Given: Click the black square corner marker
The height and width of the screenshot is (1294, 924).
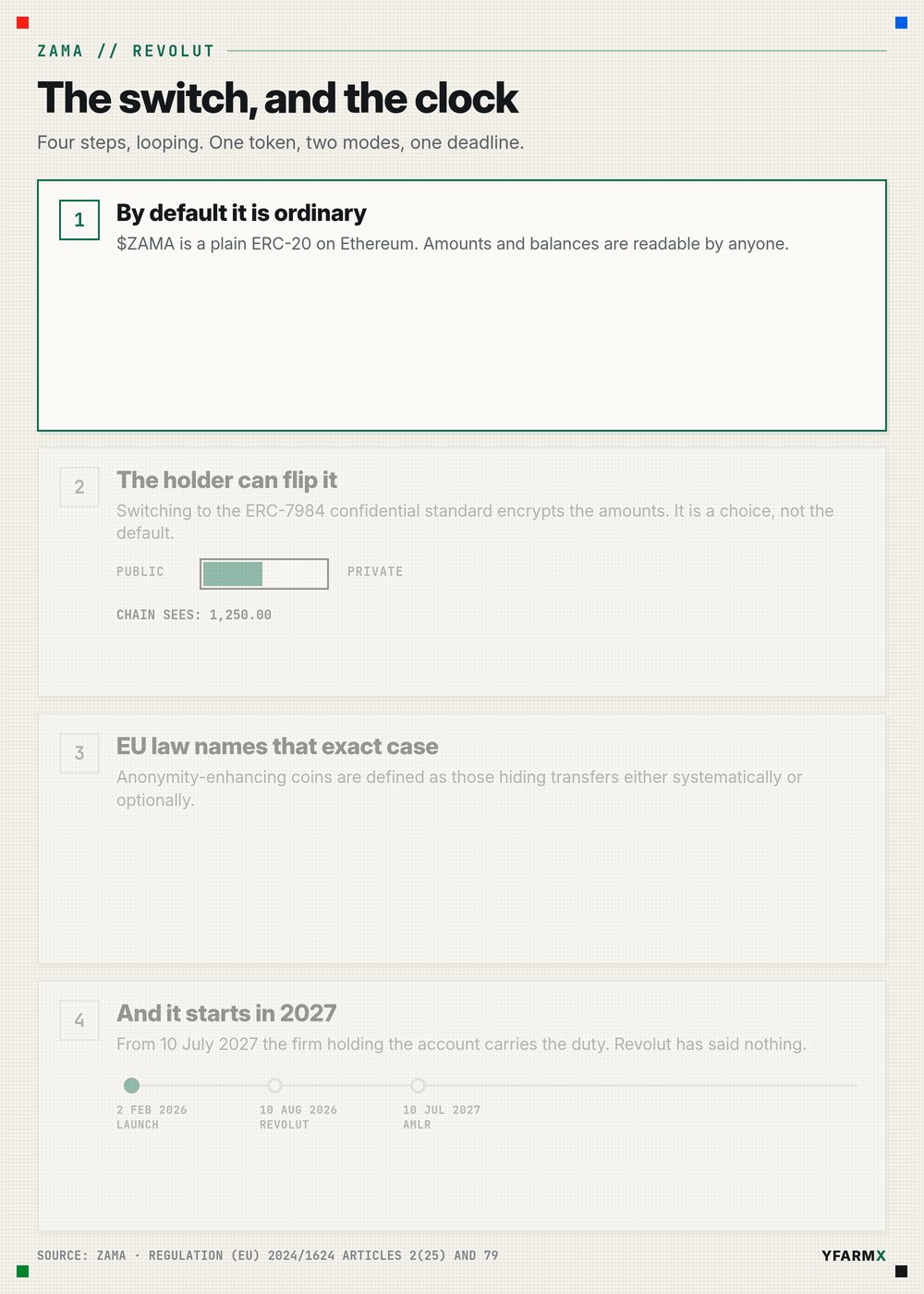Looking at the screenshot, I should [901, 1271].
